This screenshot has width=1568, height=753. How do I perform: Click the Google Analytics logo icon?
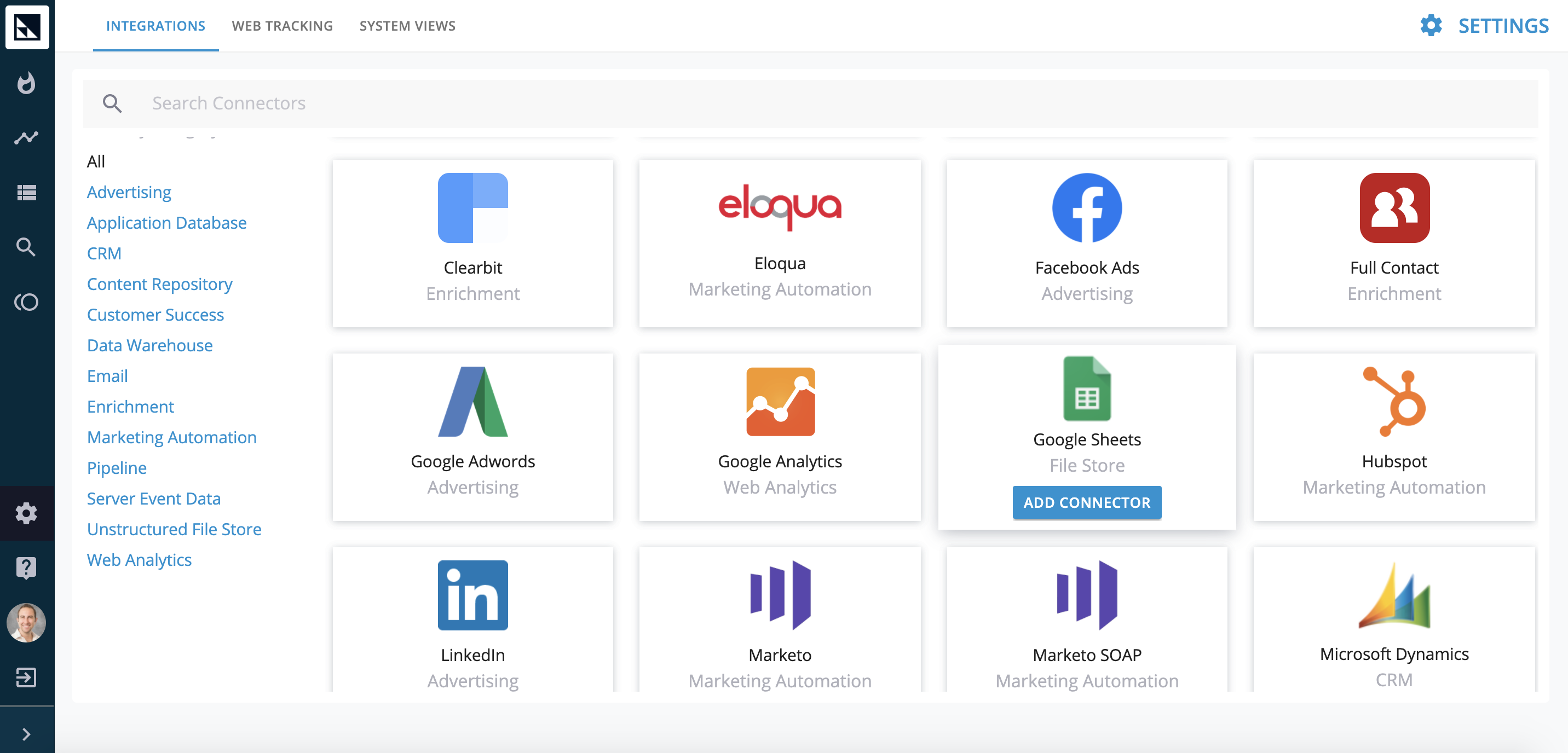coord(780,402)
